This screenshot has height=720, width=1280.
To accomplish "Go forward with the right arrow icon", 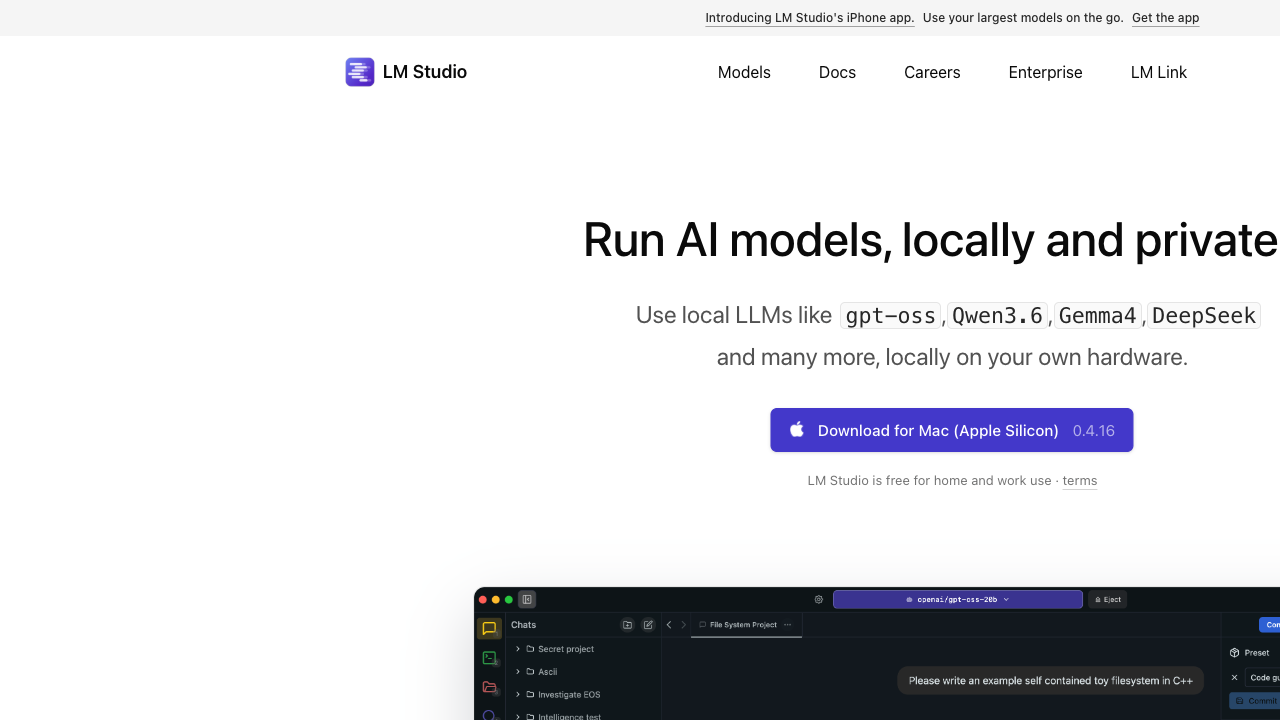I will 684,625.
